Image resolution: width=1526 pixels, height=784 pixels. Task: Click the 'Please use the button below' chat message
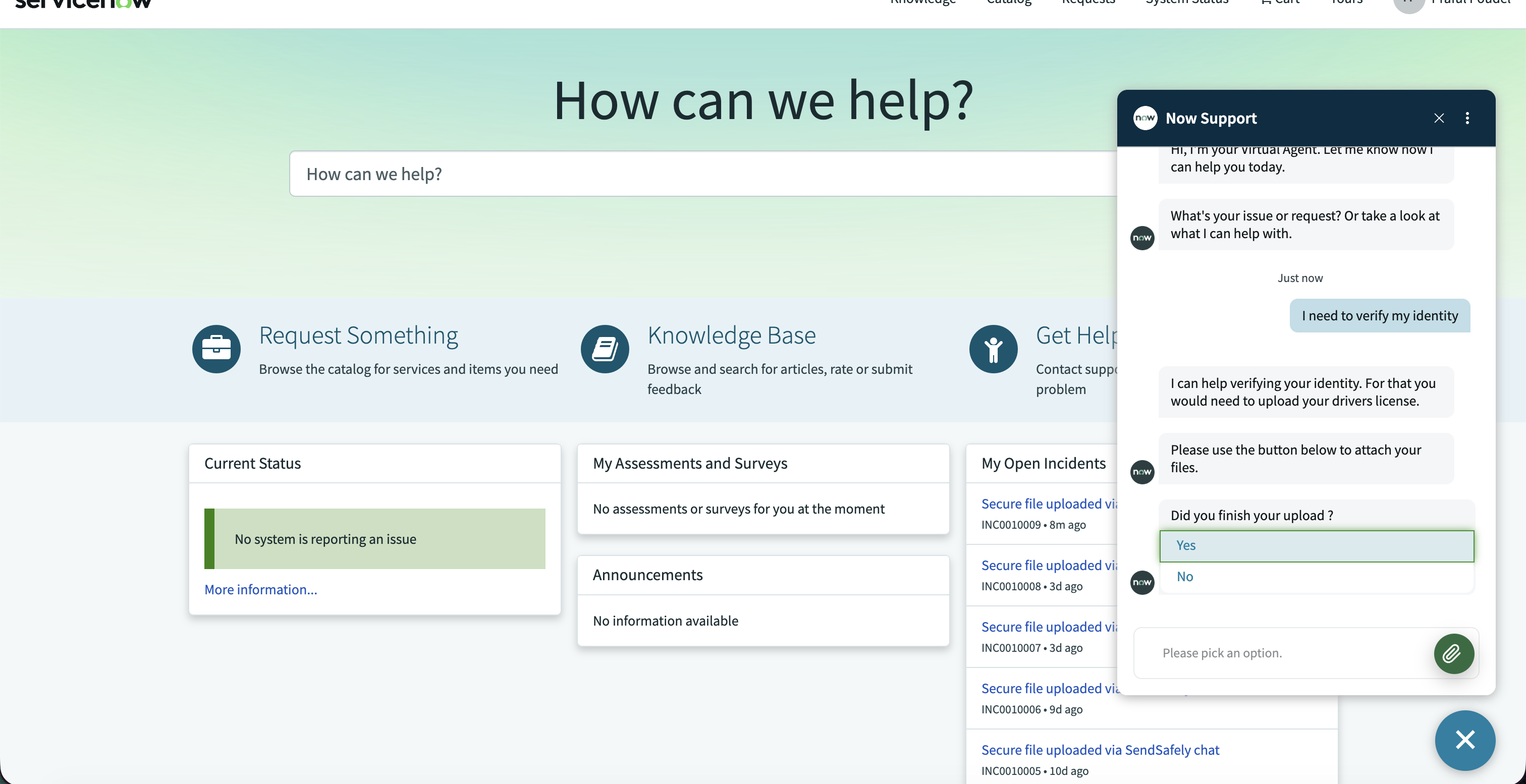[x=1305, y=458]
